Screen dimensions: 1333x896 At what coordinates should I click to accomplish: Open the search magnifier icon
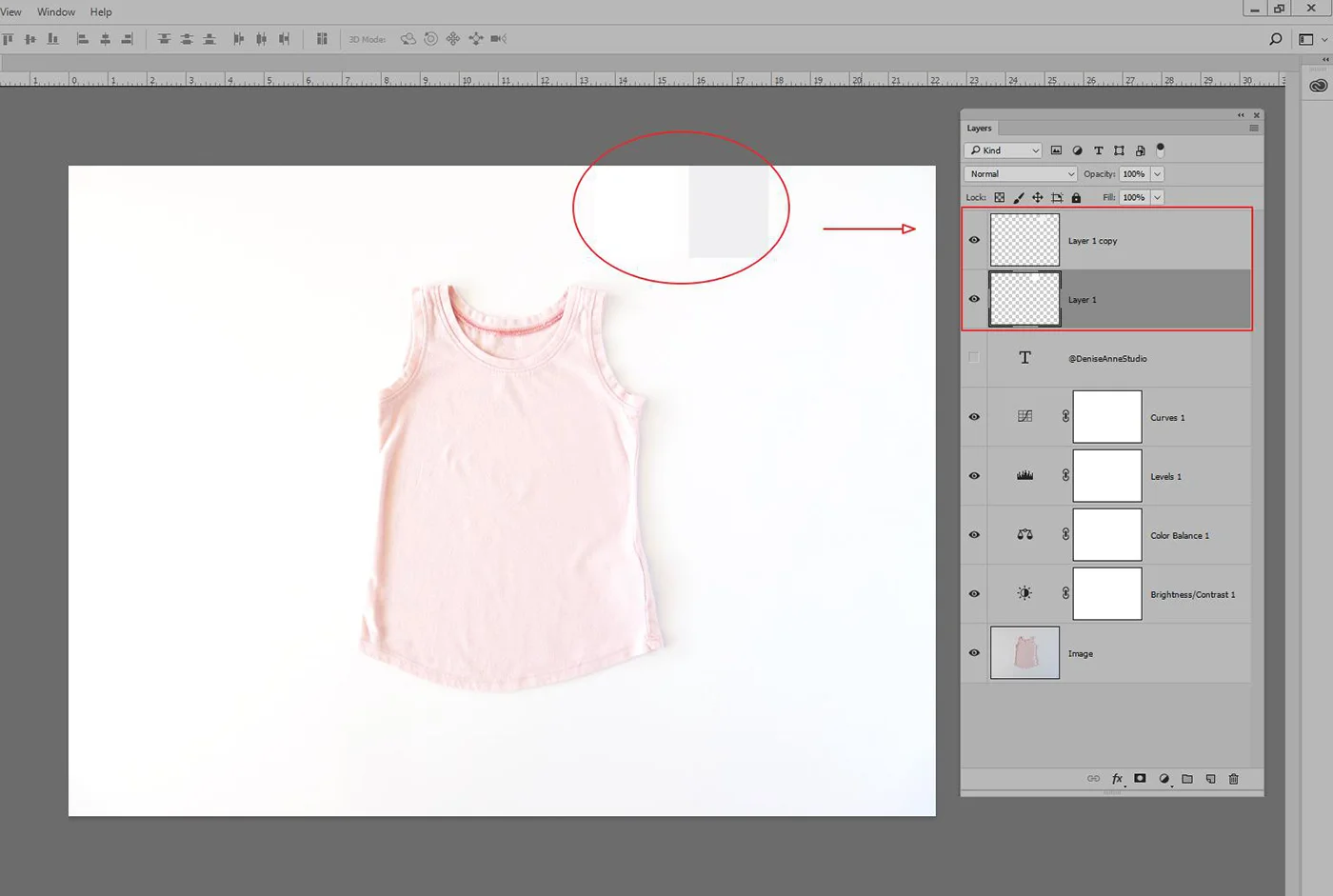point(1276,39)
